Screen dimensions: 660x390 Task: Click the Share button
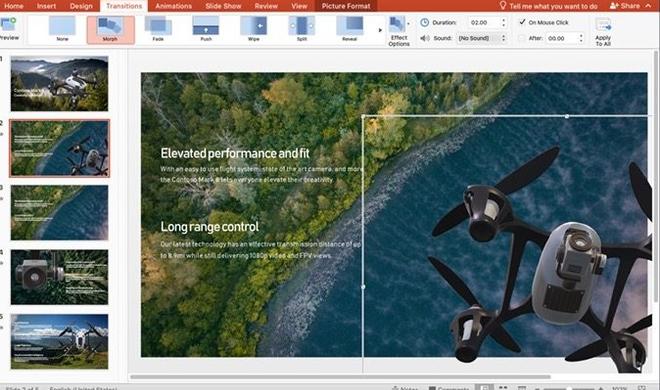click(x=625, y=6)
